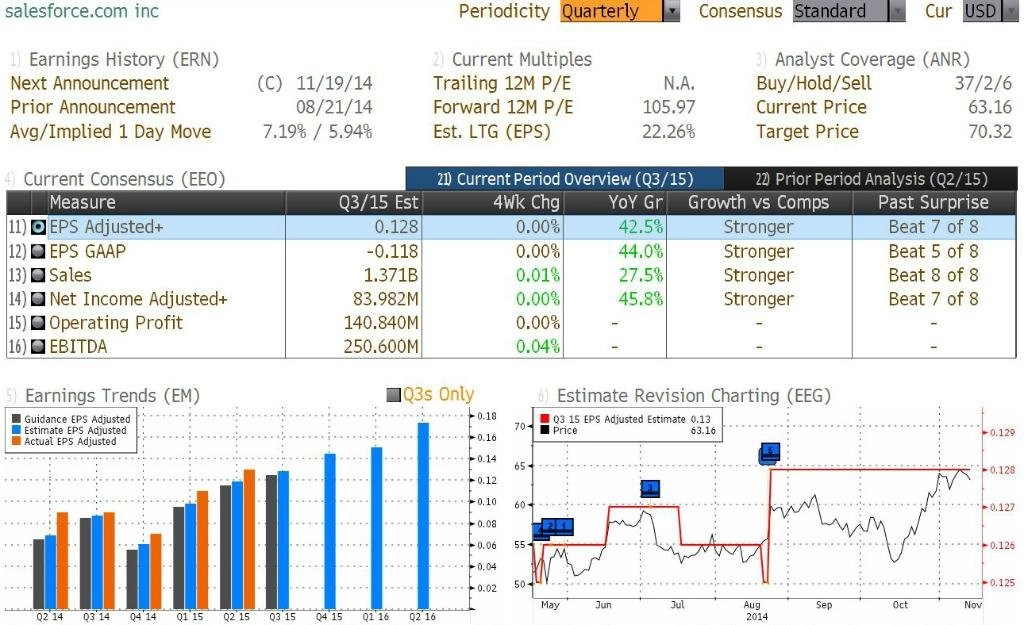Click the Q1 16 estimate bar in Earnings Trends
Viewport: 1024px width, 625px height.
377,528
